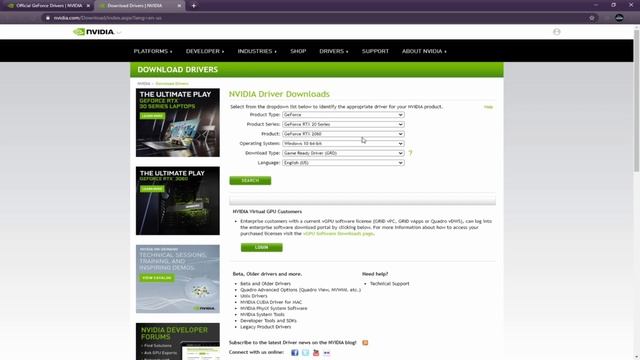640x360 pixels.
Task: Close the Download Drivers tab
Action: [x=179, y=6]
